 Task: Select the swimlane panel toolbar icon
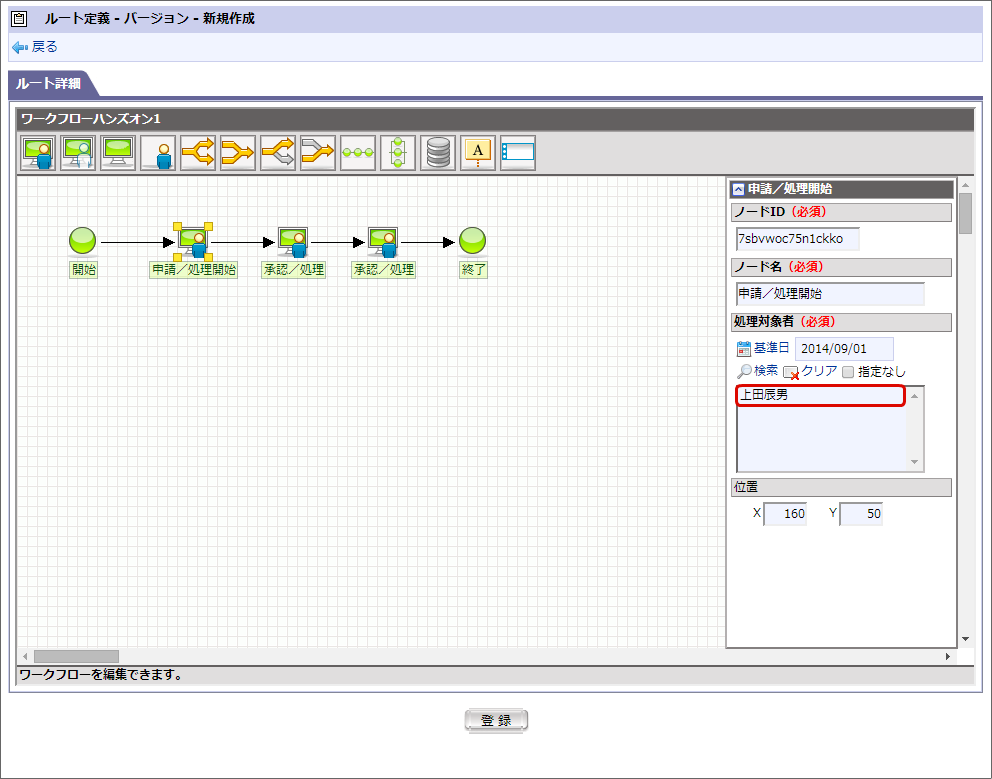coord(518,153)
